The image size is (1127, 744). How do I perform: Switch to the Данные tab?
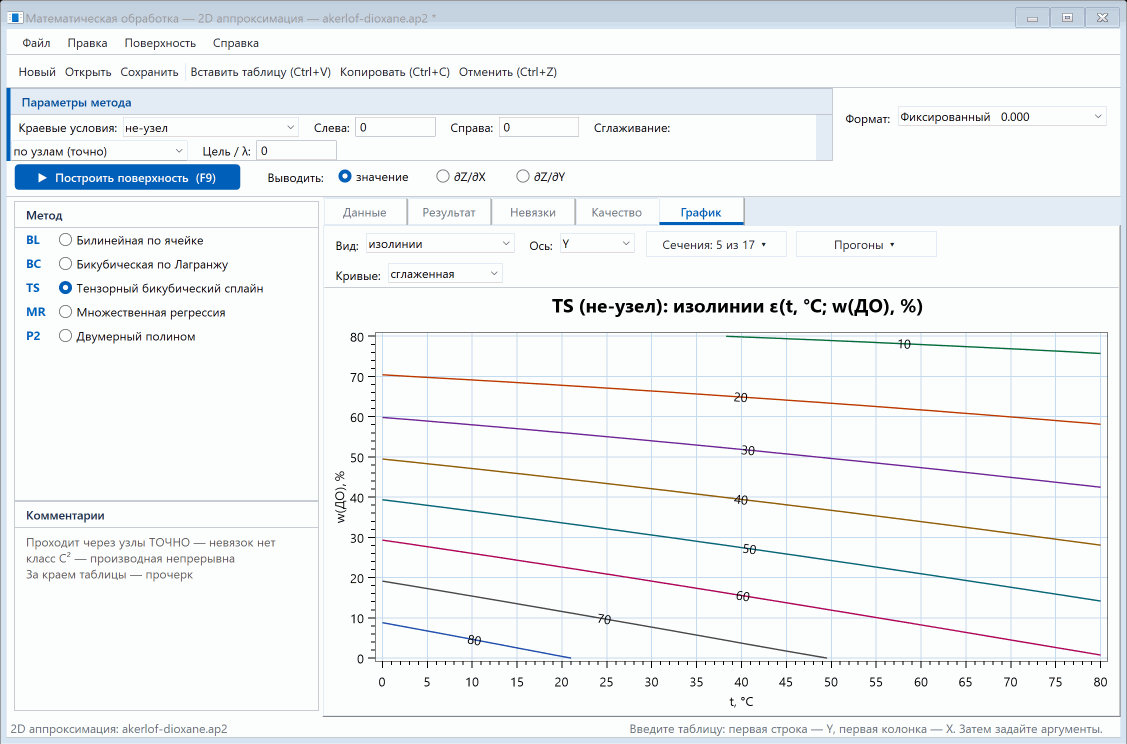click(x=364, y=212)
